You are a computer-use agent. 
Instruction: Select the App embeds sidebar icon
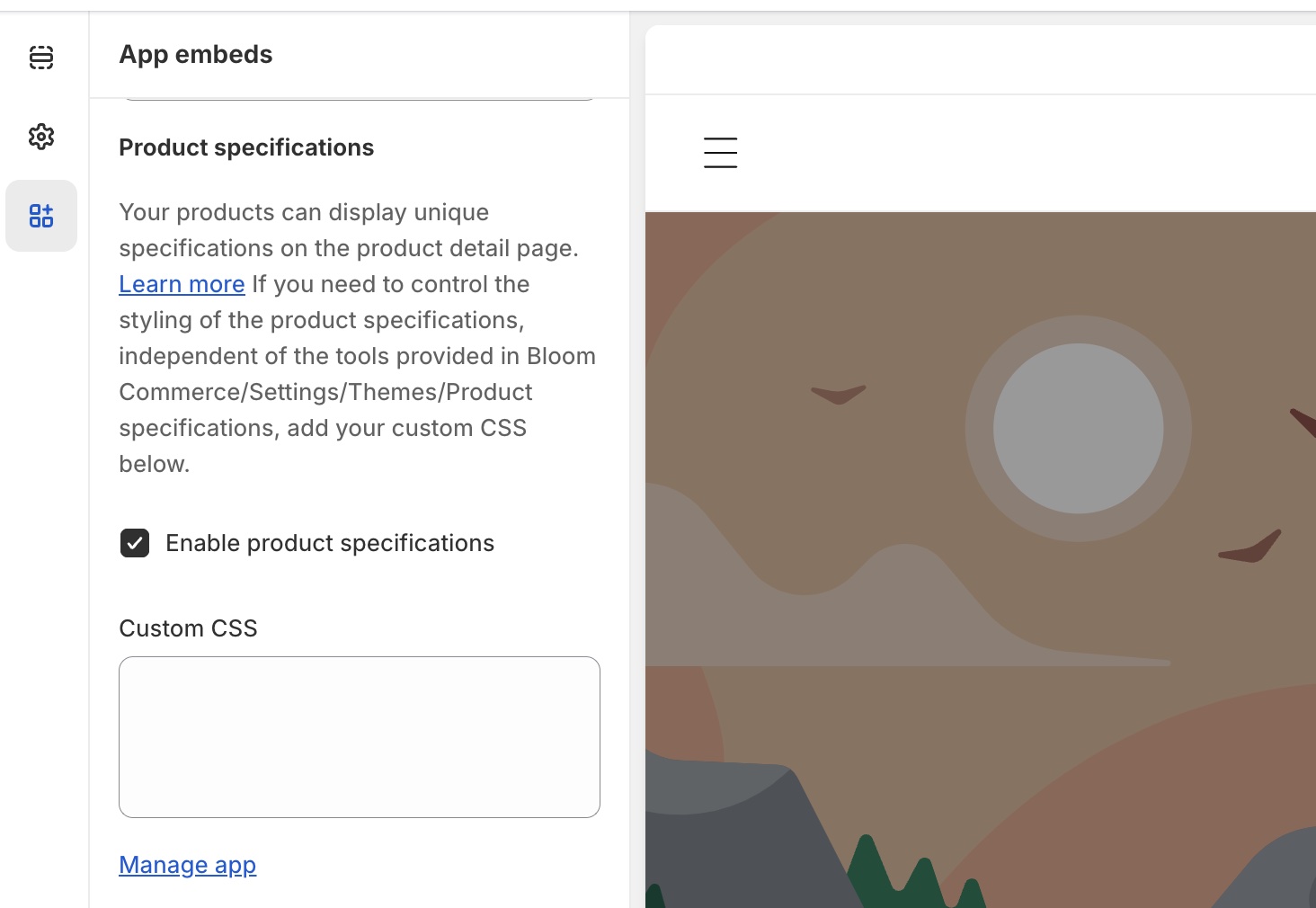click(41, 216)
